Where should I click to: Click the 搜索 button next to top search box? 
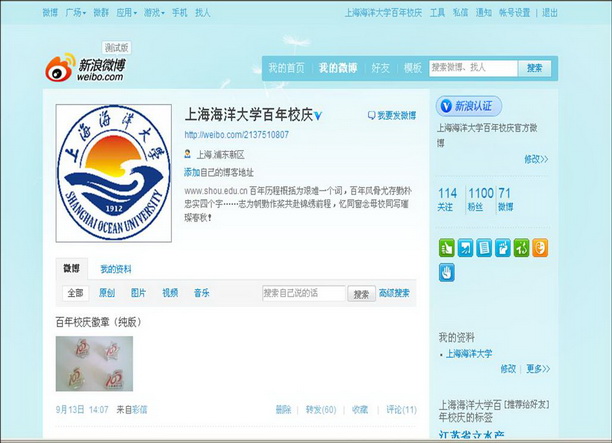534,68
